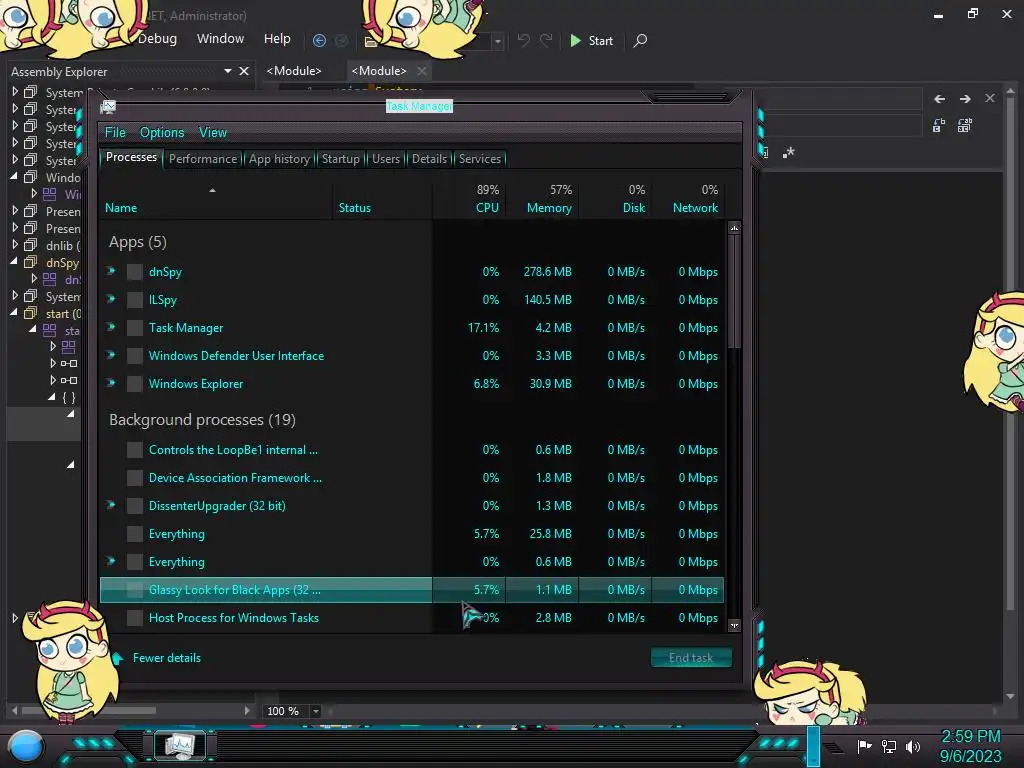The height and width of the screenshot is (768, 1024).
Task: Click the Undo icon in dnSpy toolbar
Action: (x=523, y=40)
